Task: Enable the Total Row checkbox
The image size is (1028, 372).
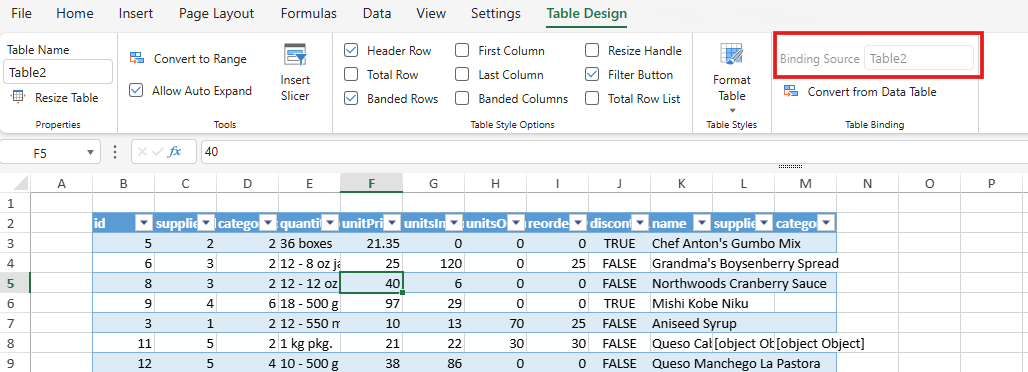Action: (351, 75)
